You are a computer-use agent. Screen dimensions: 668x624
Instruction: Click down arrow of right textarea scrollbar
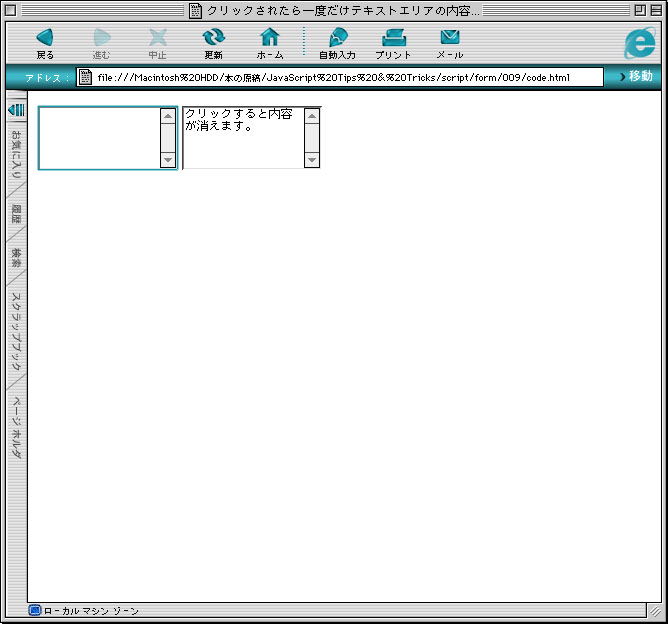pos(312,160)
